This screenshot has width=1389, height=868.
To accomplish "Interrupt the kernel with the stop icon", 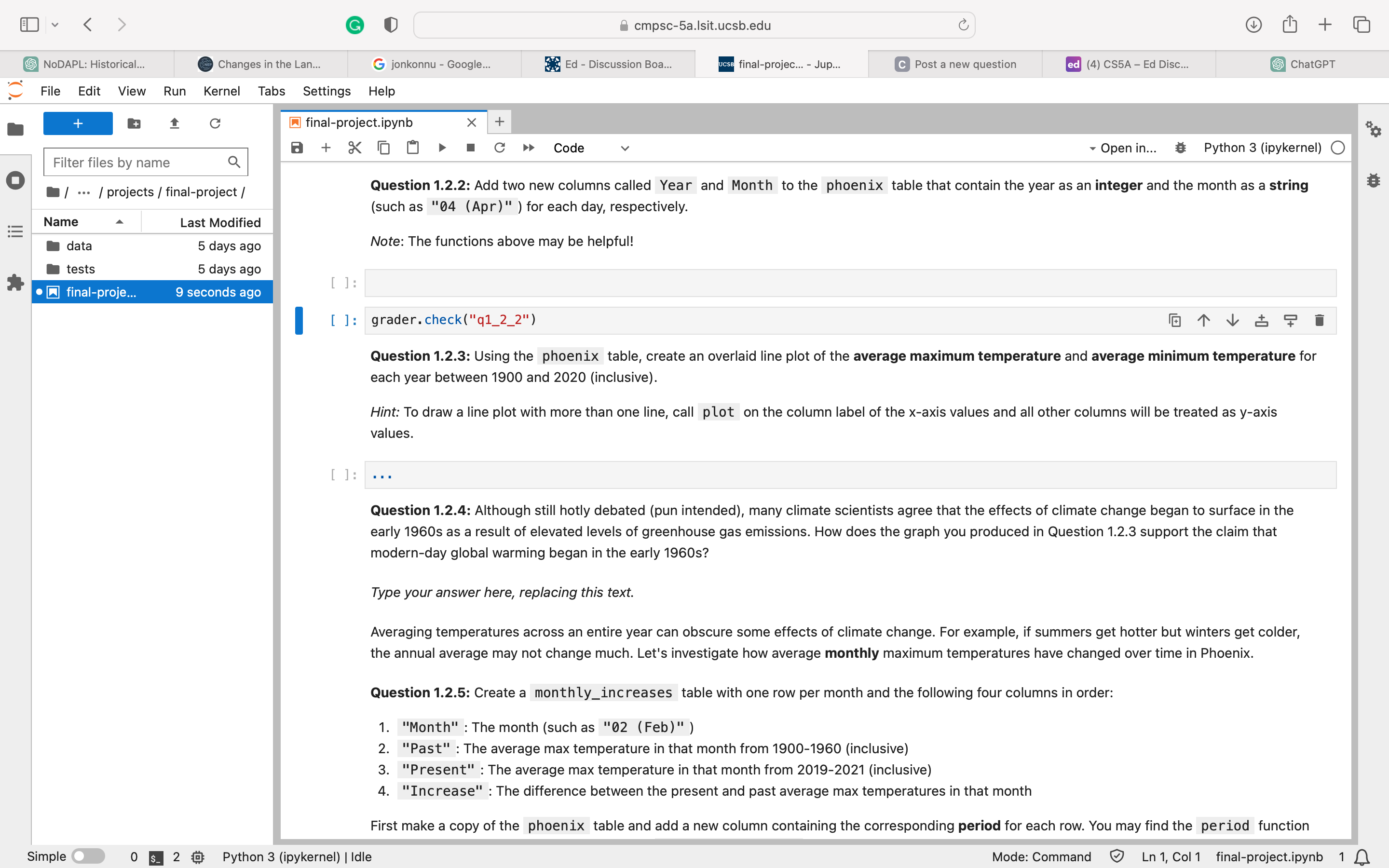I will pos(470,148).
